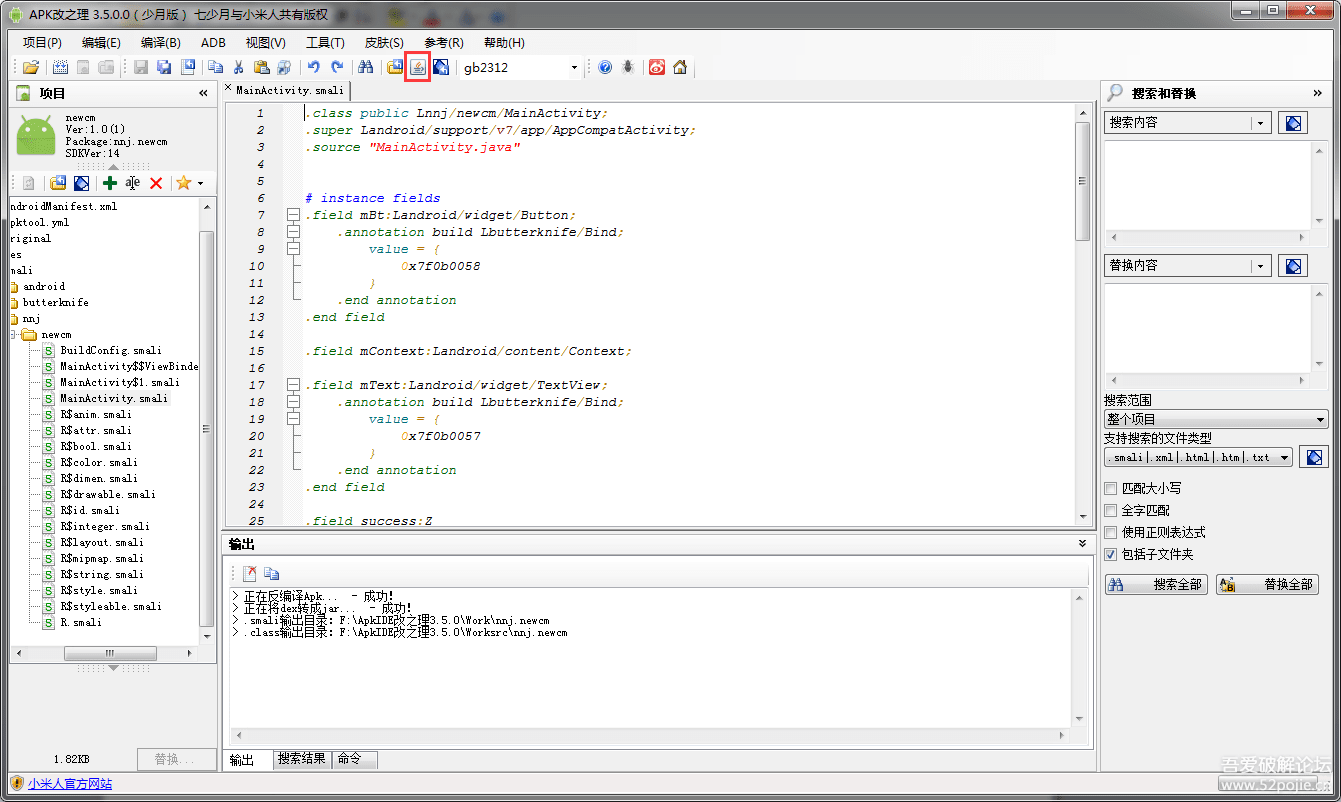Screen dimensions: 1341x802
Task: Save all files toolbar icon
Action: tap(164, 67)
